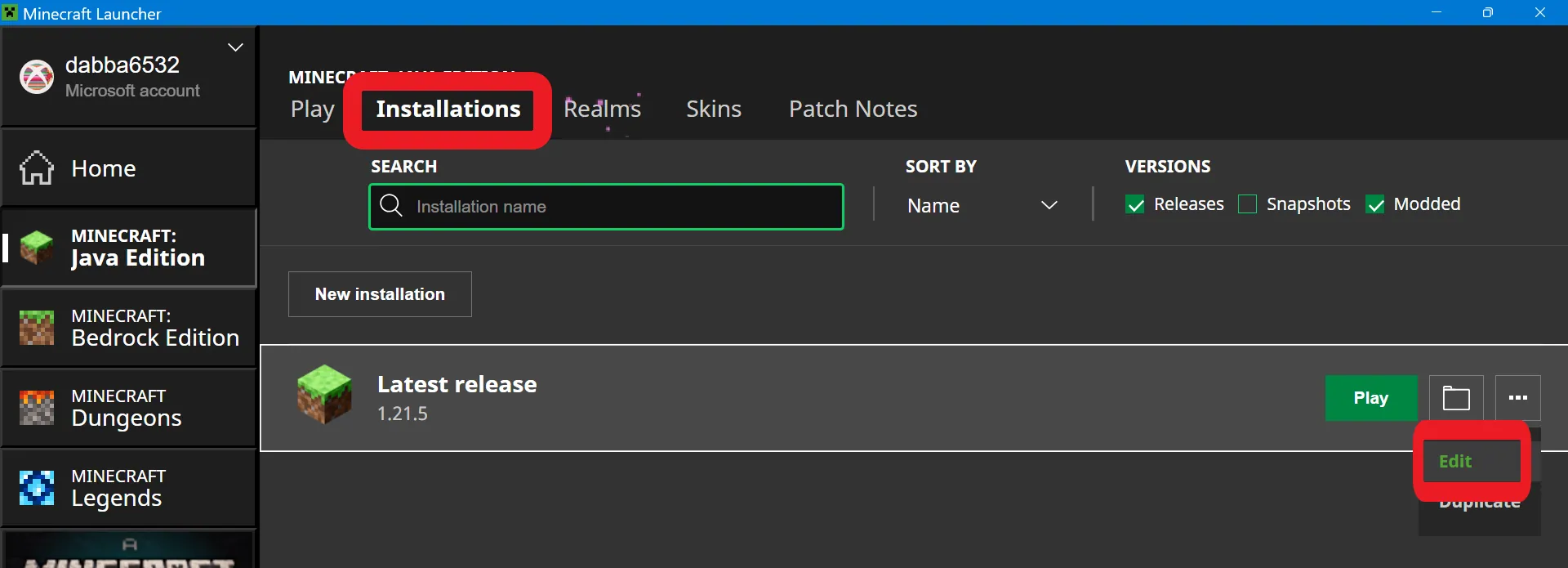The image size is (1568, 568).
Task: Click the Home house icon
Action: (x=37, y=168)
